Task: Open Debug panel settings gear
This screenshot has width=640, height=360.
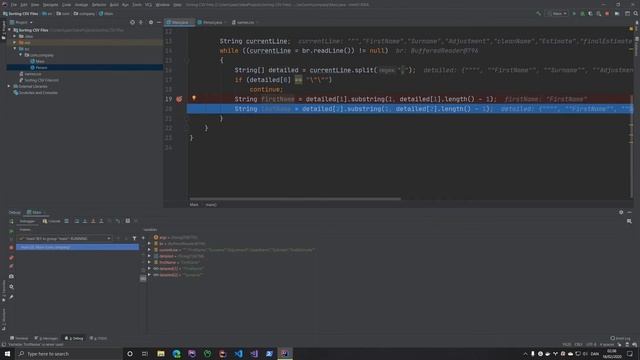Action: (621, 212)
